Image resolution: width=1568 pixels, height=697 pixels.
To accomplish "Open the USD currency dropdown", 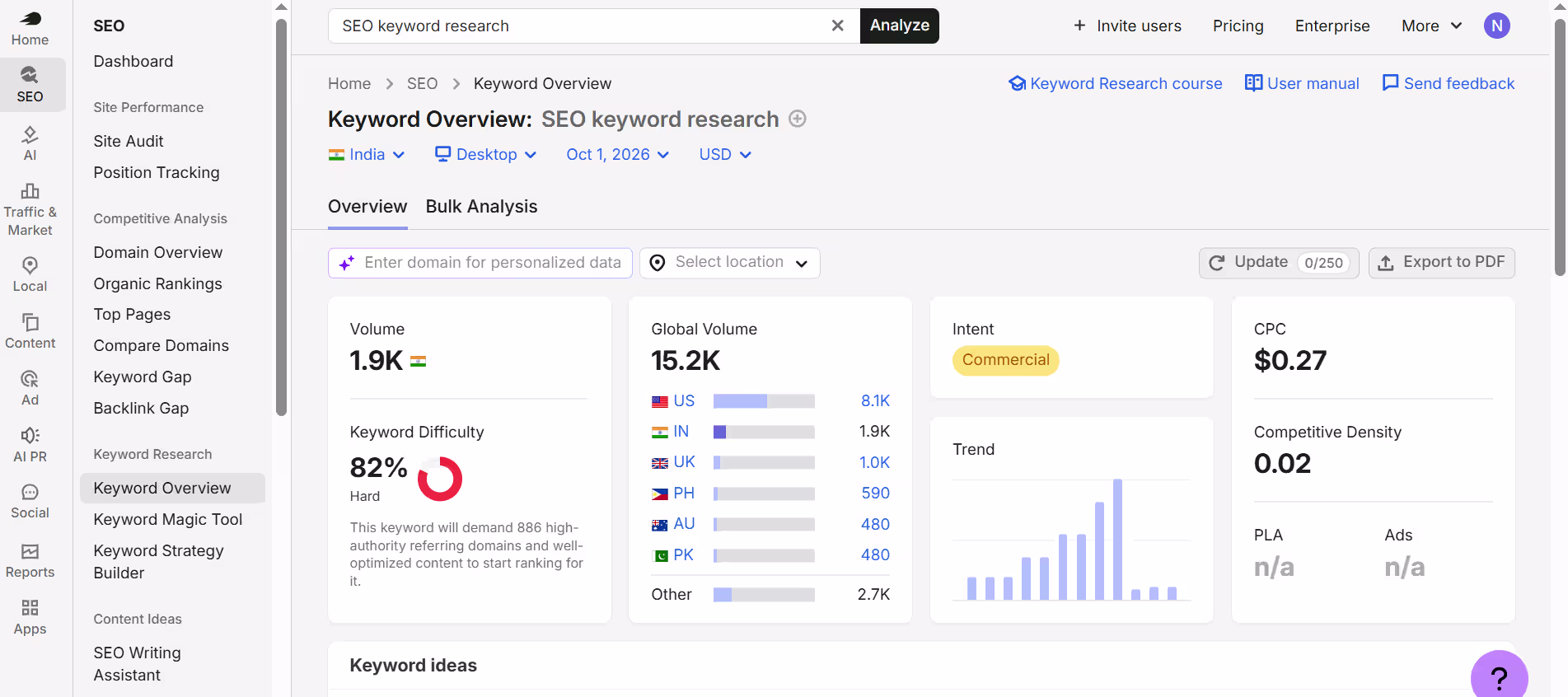I will 725,155.
